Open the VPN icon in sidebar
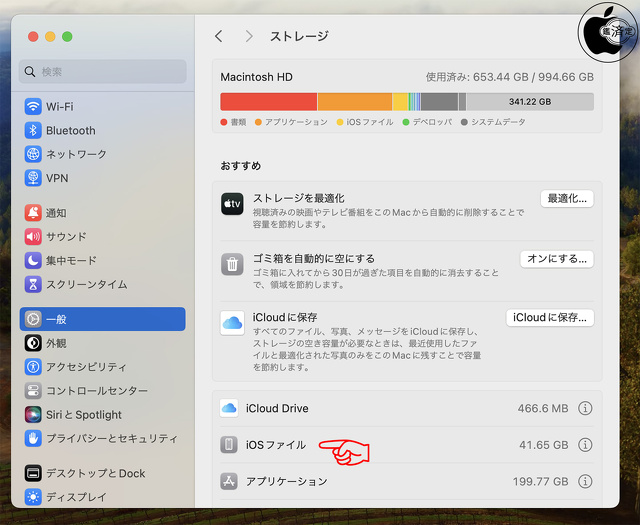This screenshot has height=525, width=640. (x=33, y=178)
